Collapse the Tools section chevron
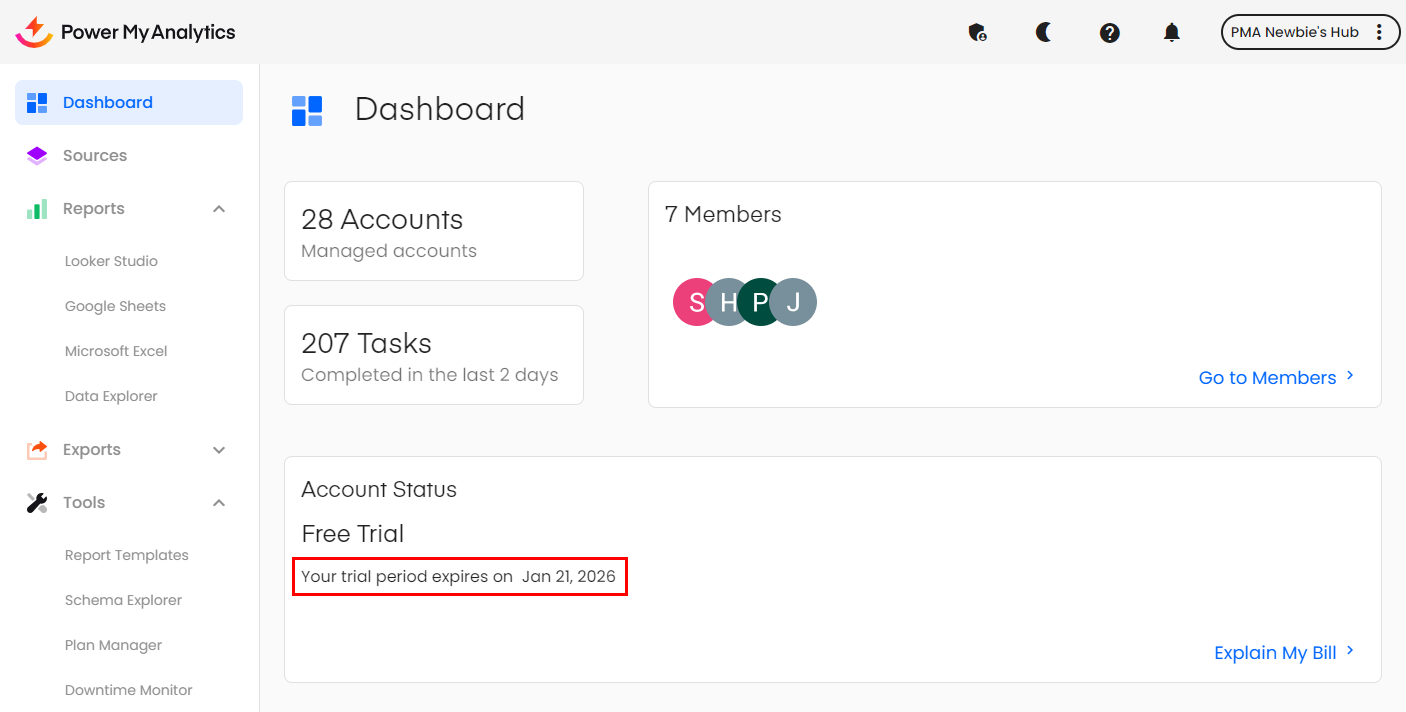Image resolution: width=1406 pixels, height=712 pixels. point(219,503)
